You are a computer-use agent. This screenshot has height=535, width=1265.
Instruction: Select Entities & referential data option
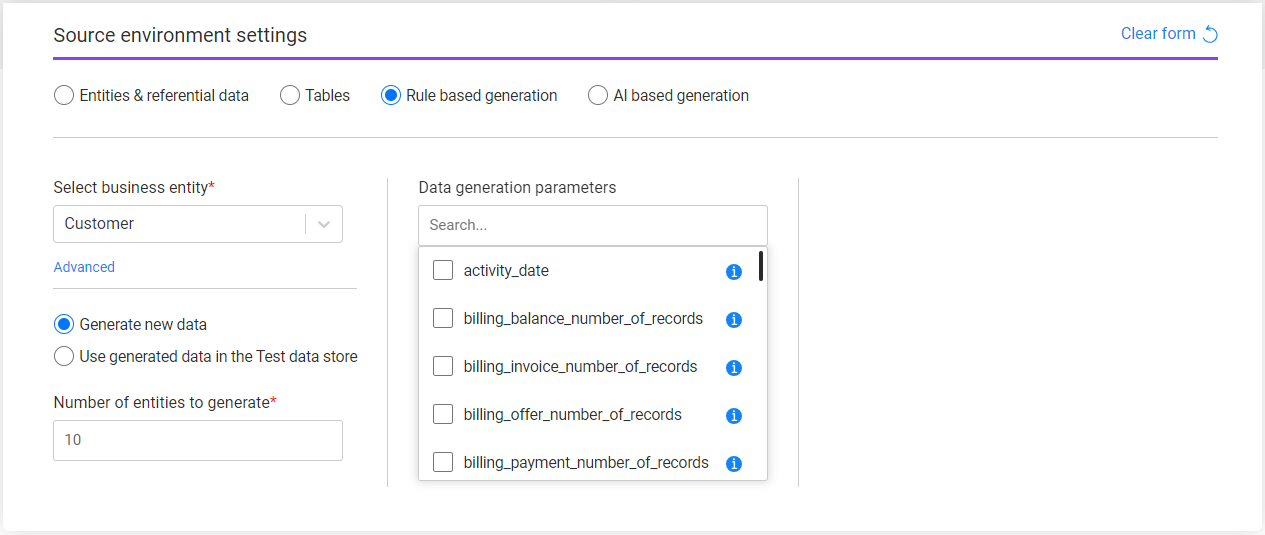(x=64, y=96)
